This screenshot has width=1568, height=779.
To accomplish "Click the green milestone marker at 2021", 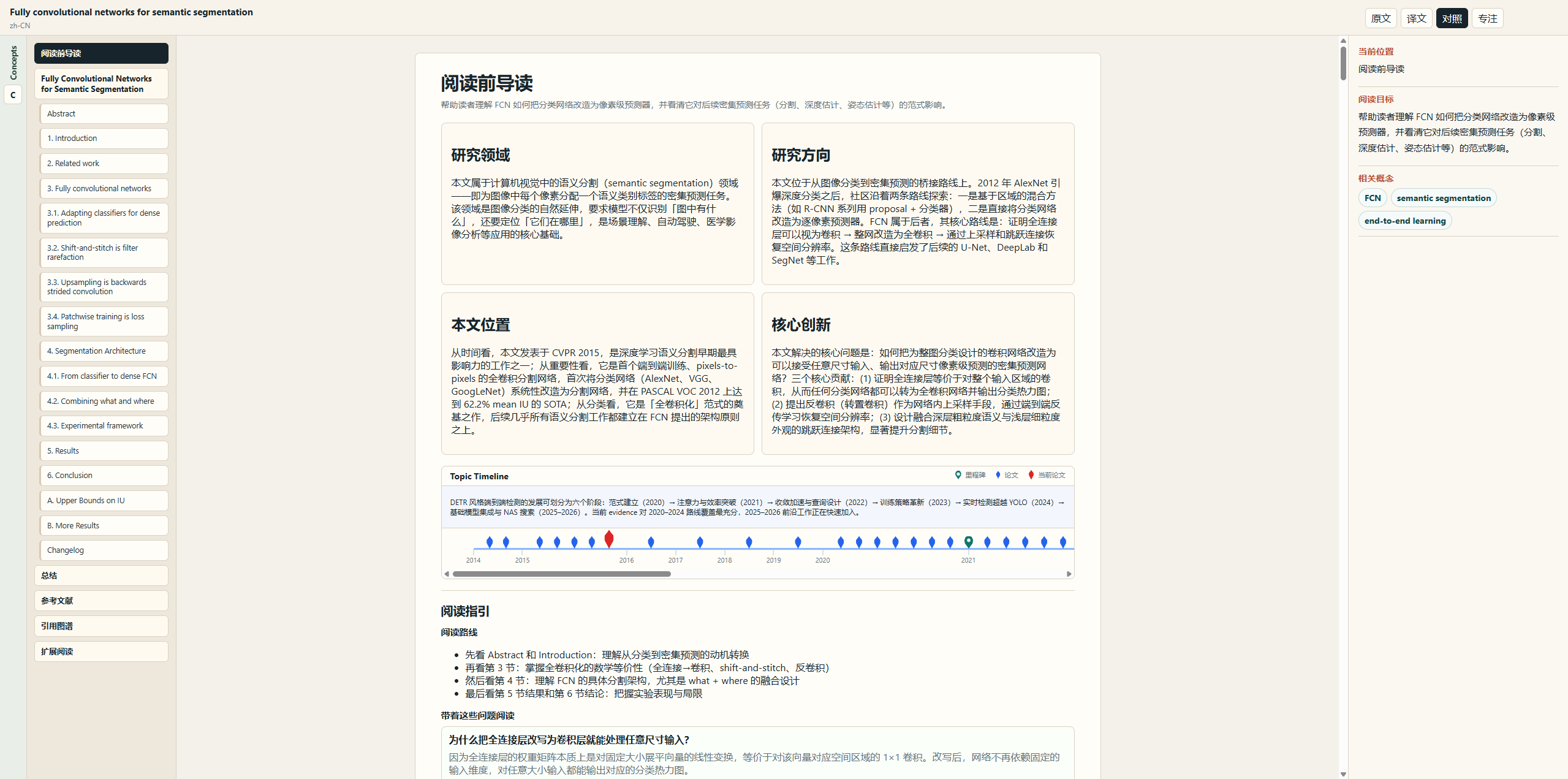I will click(968, 542).
